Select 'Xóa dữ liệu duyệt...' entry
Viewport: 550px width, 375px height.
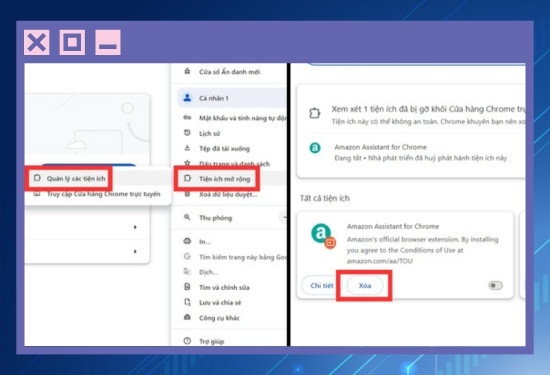click(228, 194)
